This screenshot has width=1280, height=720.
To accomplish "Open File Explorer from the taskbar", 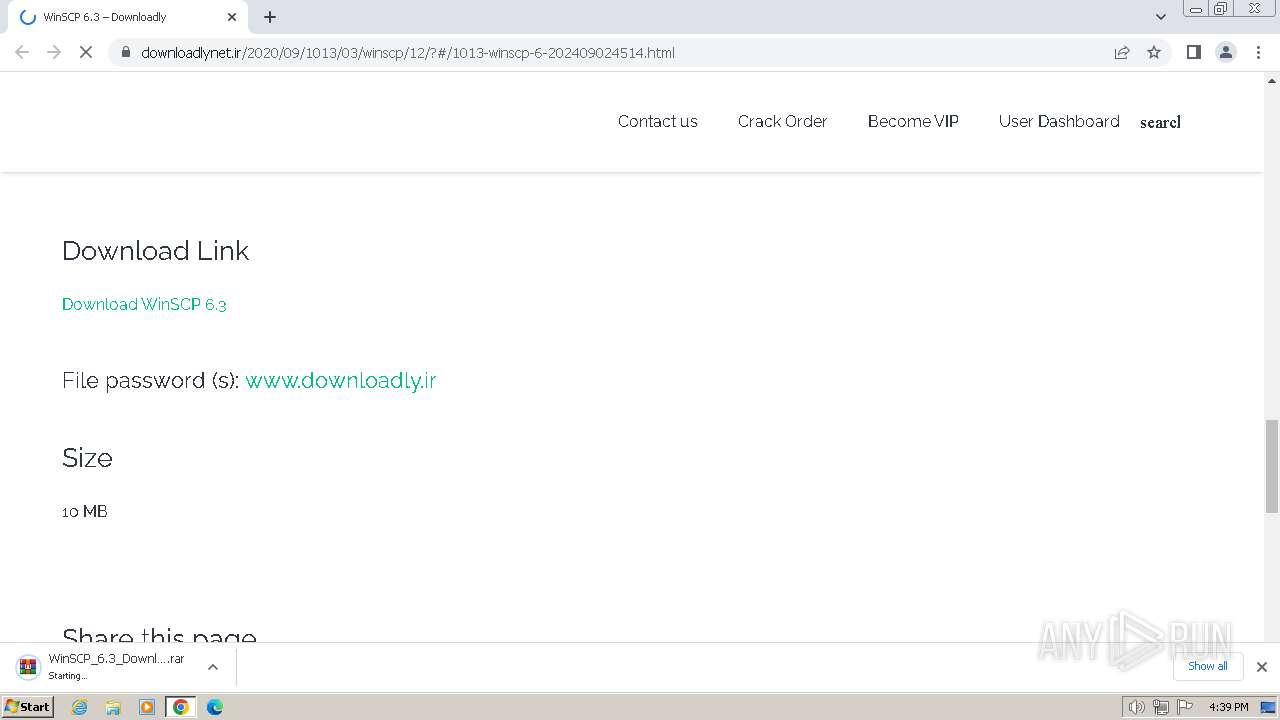I will (x=113, y=707).
